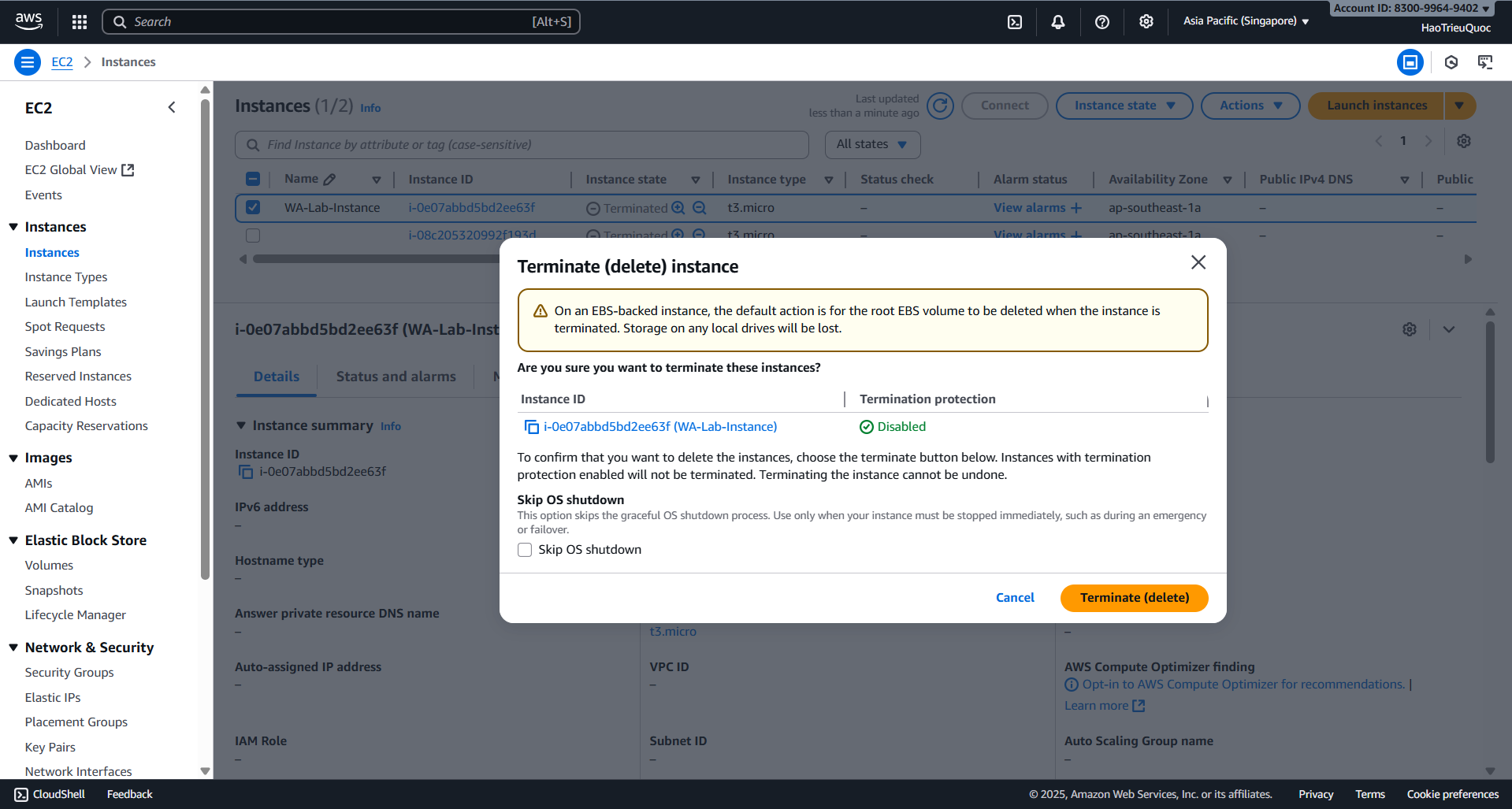Open the Help icon in the top bar
Image resolution: width=1512 pixels, height=809 pixels.
1101,21
